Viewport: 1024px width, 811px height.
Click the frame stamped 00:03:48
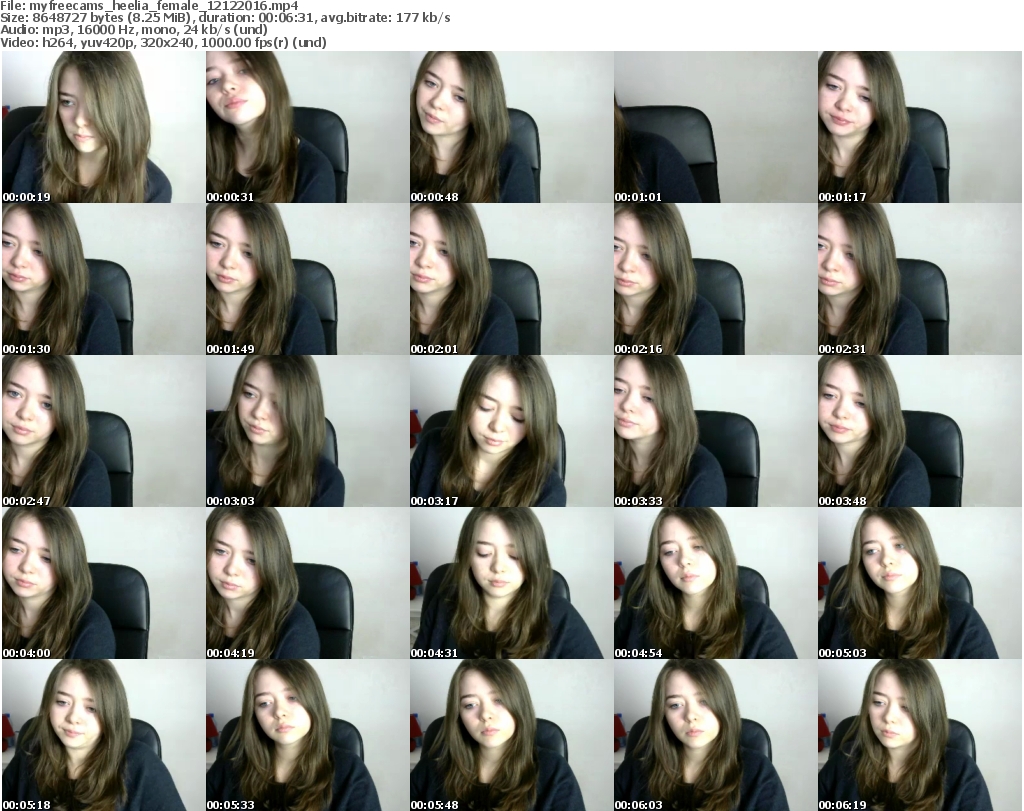[x=920, y=431]
